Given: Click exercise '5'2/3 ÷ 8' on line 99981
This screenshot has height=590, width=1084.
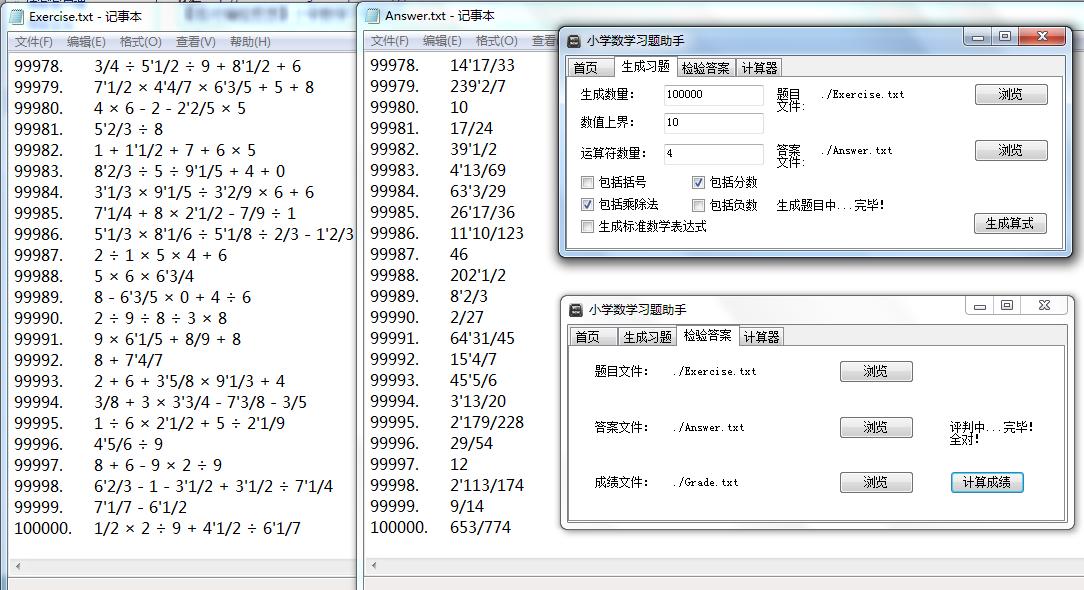Looking at the screenshot, I should [129, 129].
